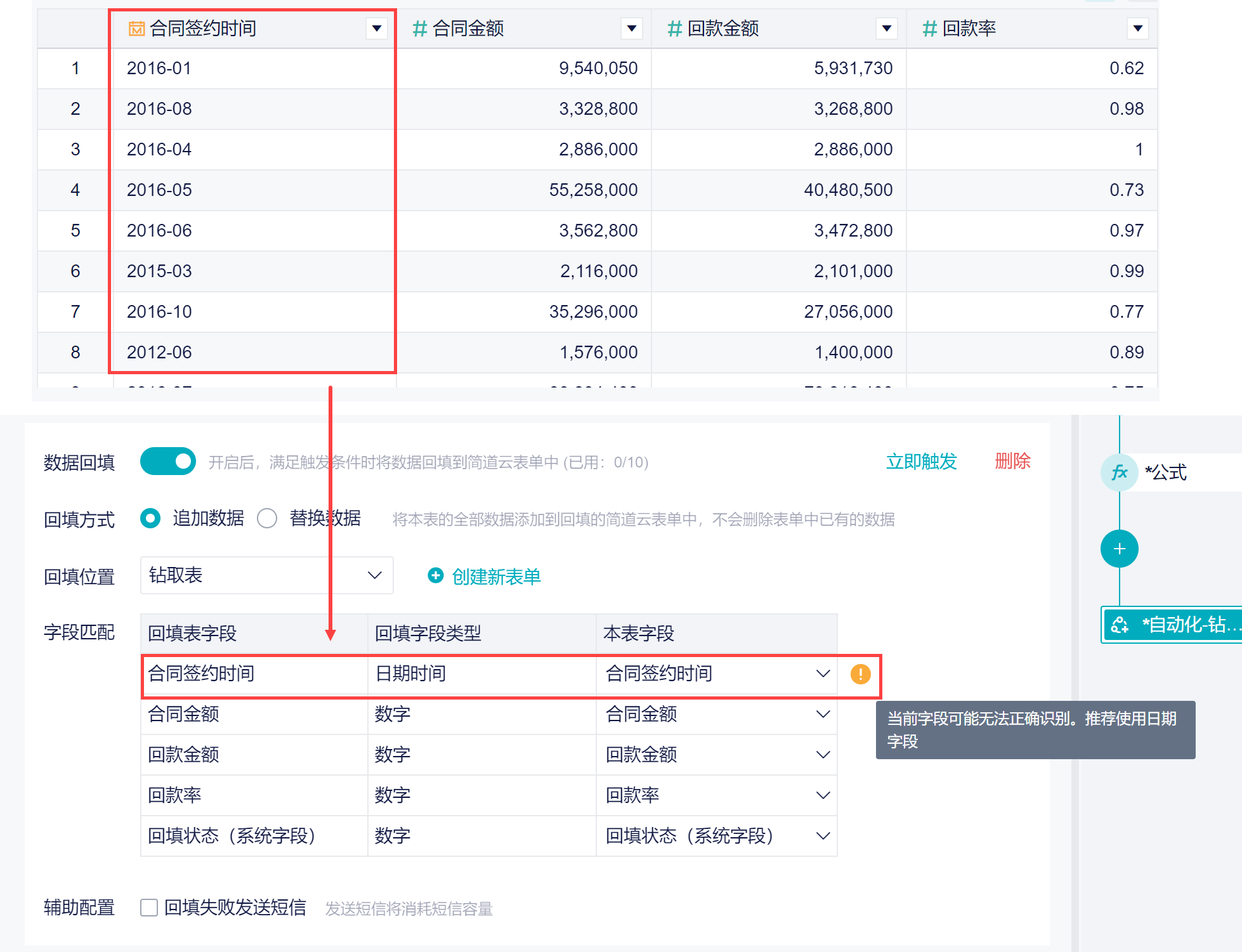
Task: Click the automation node icon in 自动化 box
Action: point(1120,625)
